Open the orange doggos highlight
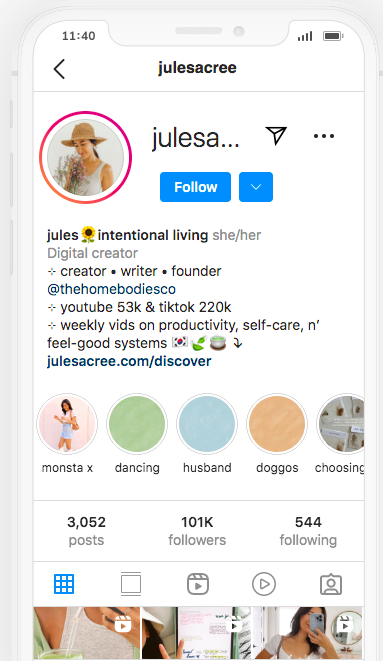Viewport: 383px width, 661px height. 277,424
